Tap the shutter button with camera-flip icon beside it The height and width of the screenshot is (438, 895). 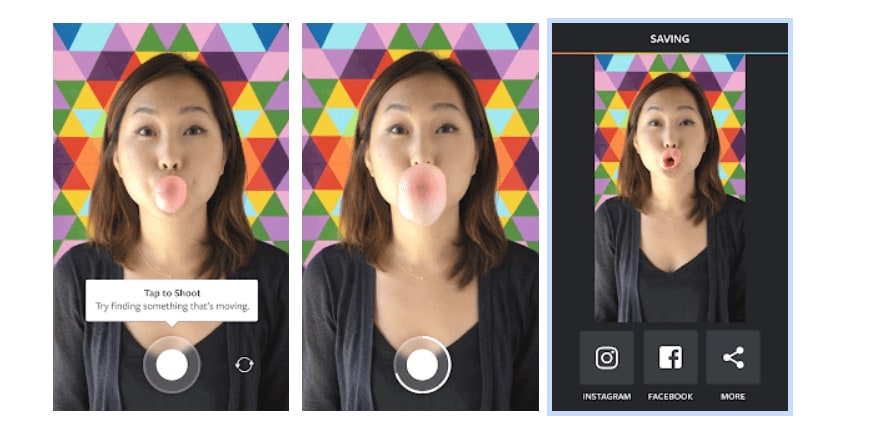171,364
